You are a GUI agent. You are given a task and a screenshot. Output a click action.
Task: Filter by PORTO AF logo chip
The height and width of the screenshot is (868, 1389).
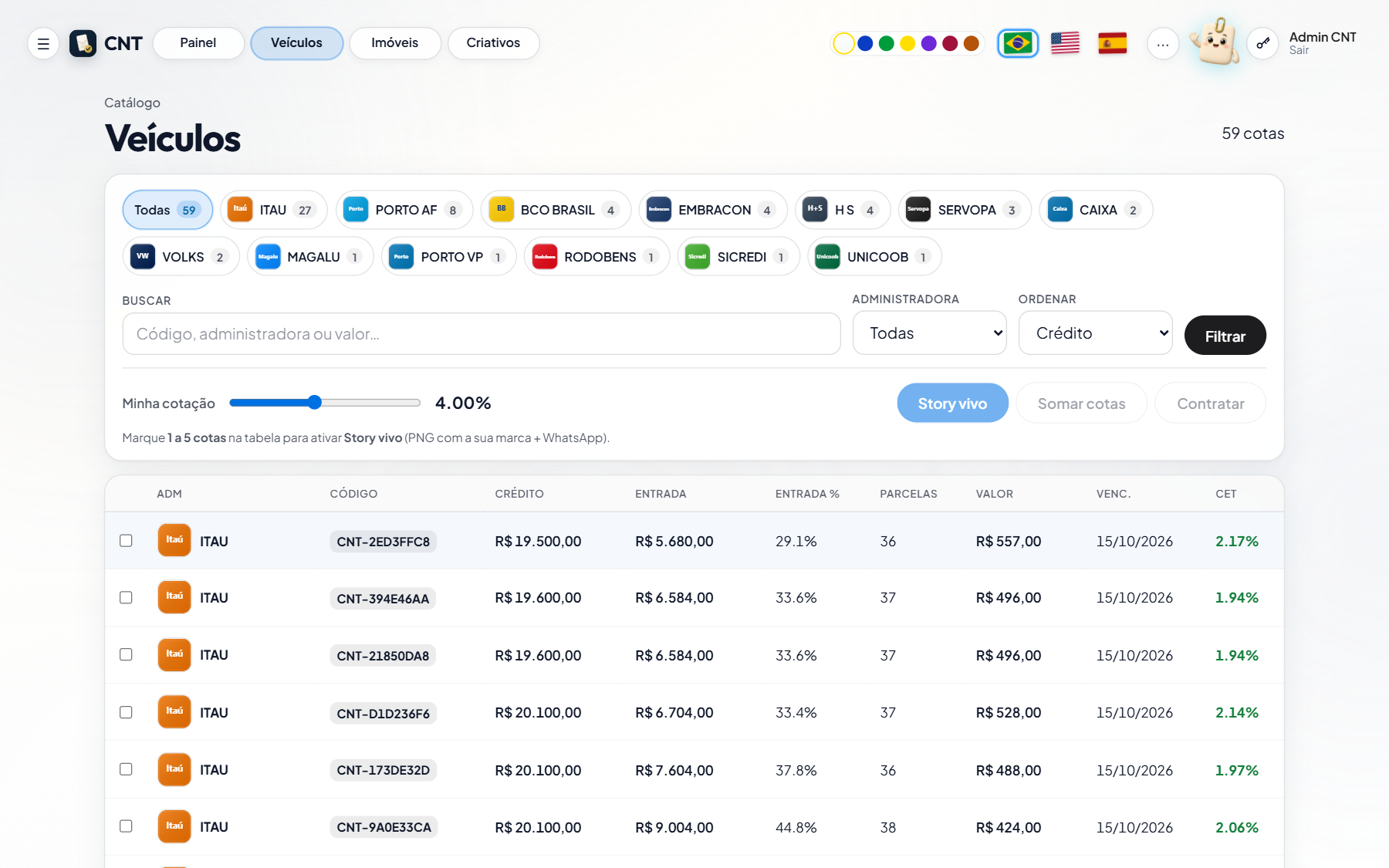click(x=405, y=210)
